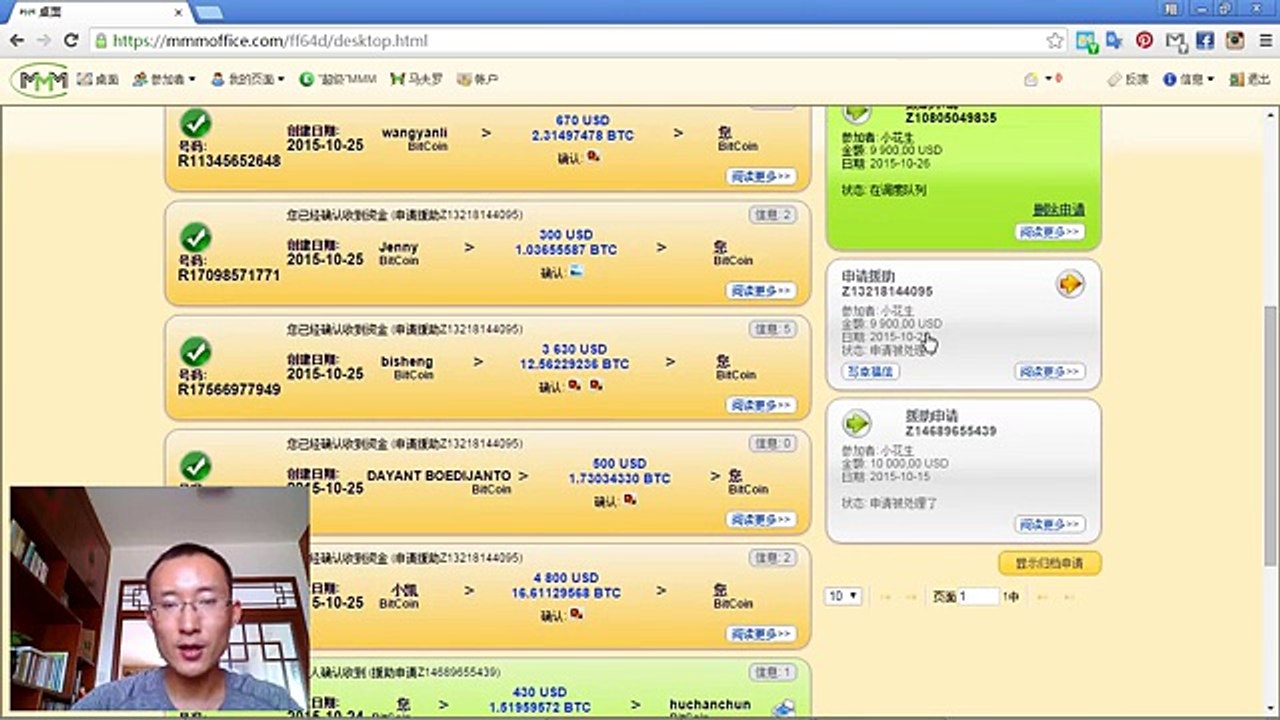The height and width of the screenshot is (720, 1280).
Task: Open the Pinterest extension icon
Action: tap(1145, 41)
